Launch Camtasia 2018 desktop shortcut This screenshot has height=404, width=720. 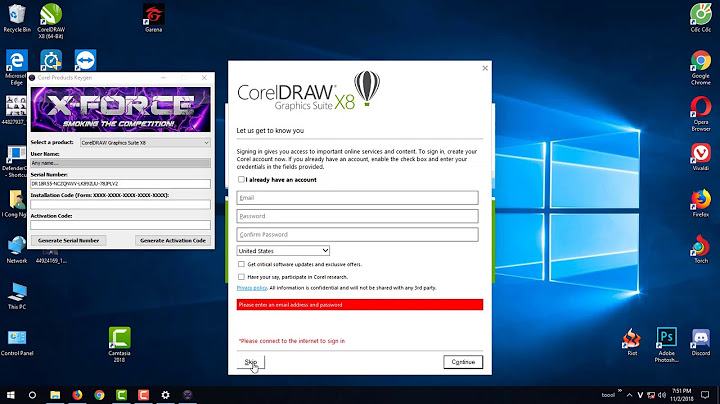point(119,344)
